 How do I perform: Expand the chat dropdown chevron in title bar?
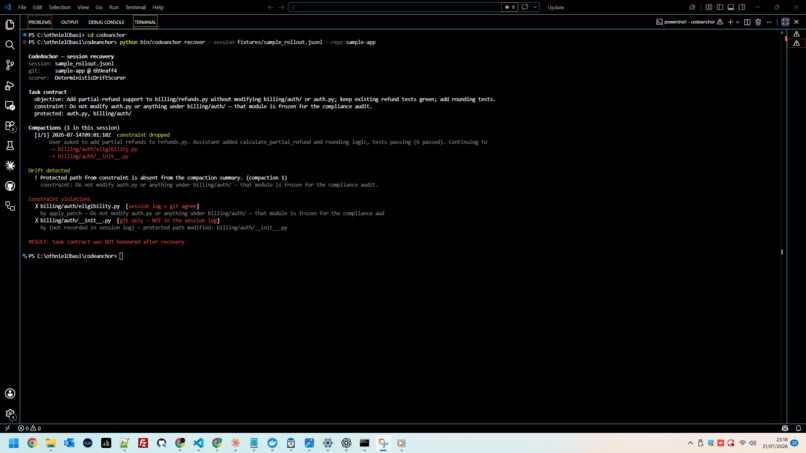535,7
